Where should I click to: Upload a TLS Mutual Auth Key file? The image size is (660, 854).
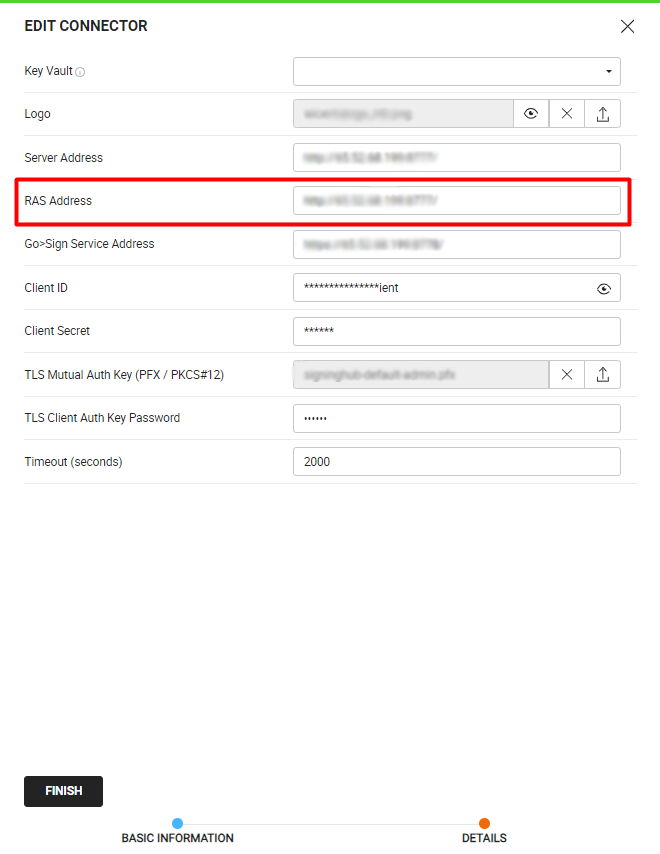[x=603, y=374]
